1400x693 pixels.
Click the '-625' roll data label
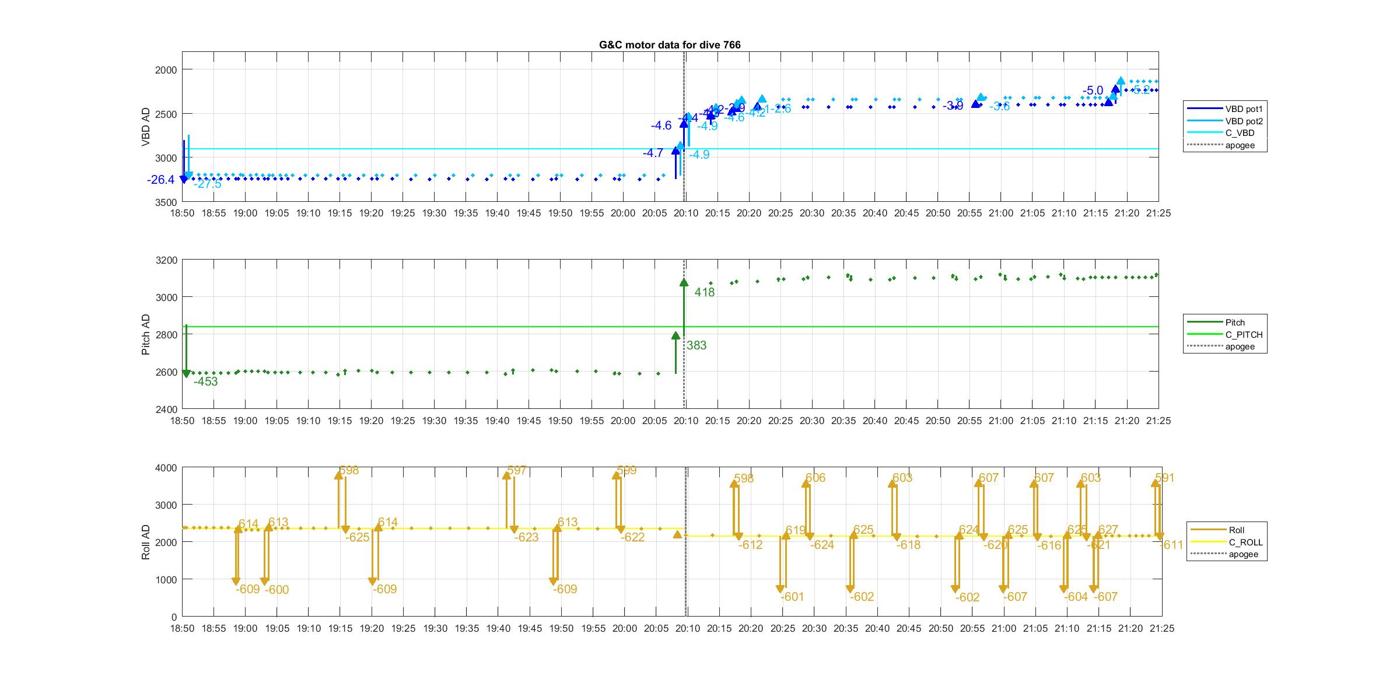coord(358,537)
